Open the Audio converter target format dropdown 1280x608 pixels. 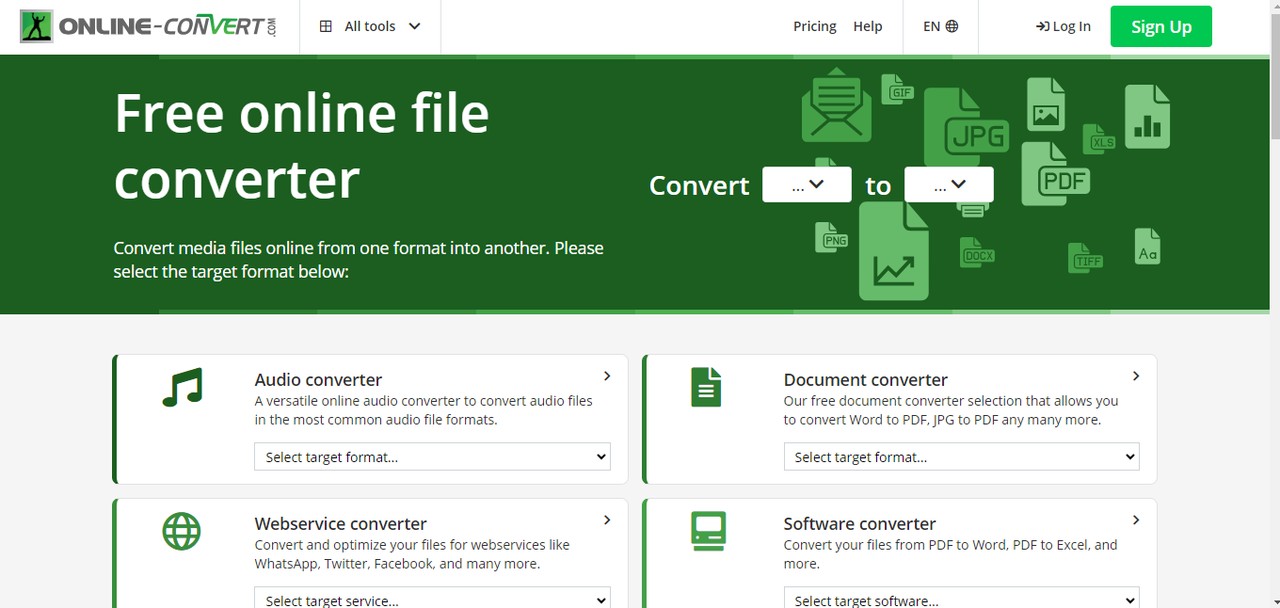coord(432,456)
